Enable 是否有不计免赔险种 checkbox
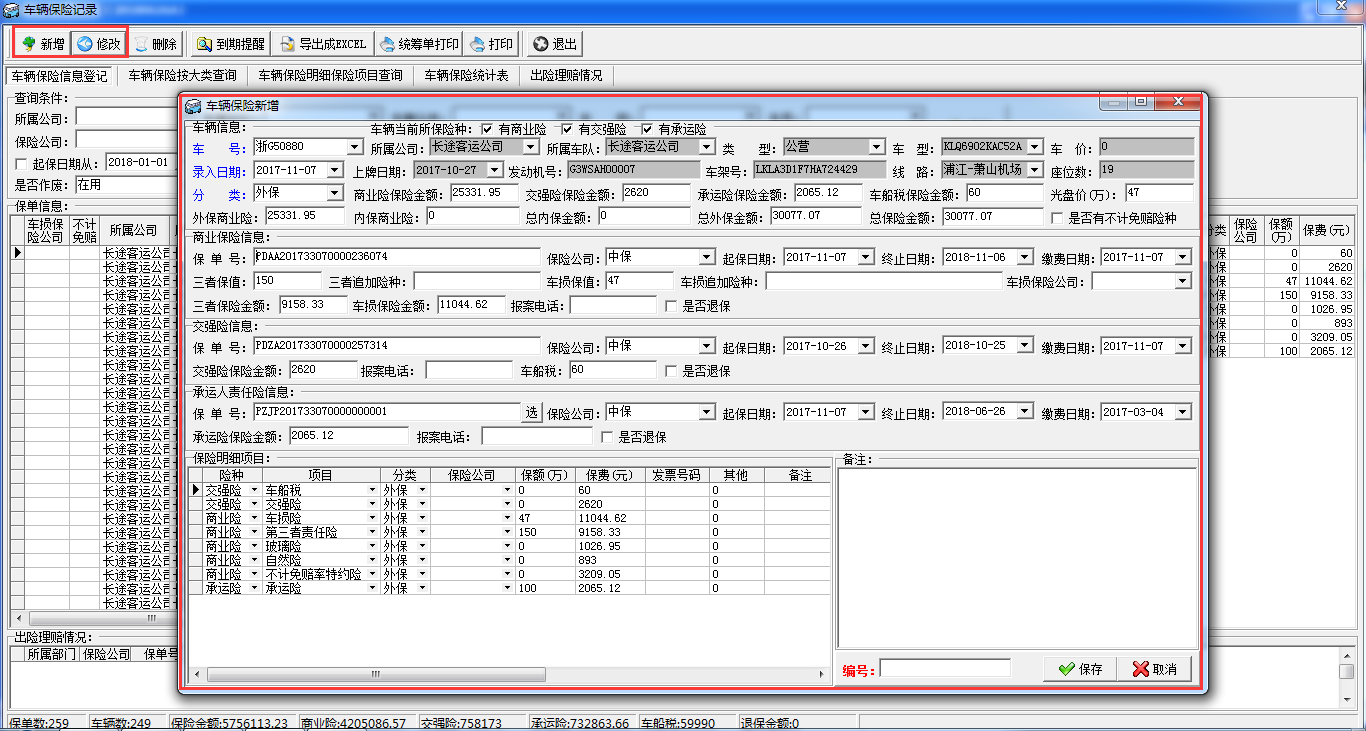Viewport: 1366px width, 731px height. (x=1057, y=217)
